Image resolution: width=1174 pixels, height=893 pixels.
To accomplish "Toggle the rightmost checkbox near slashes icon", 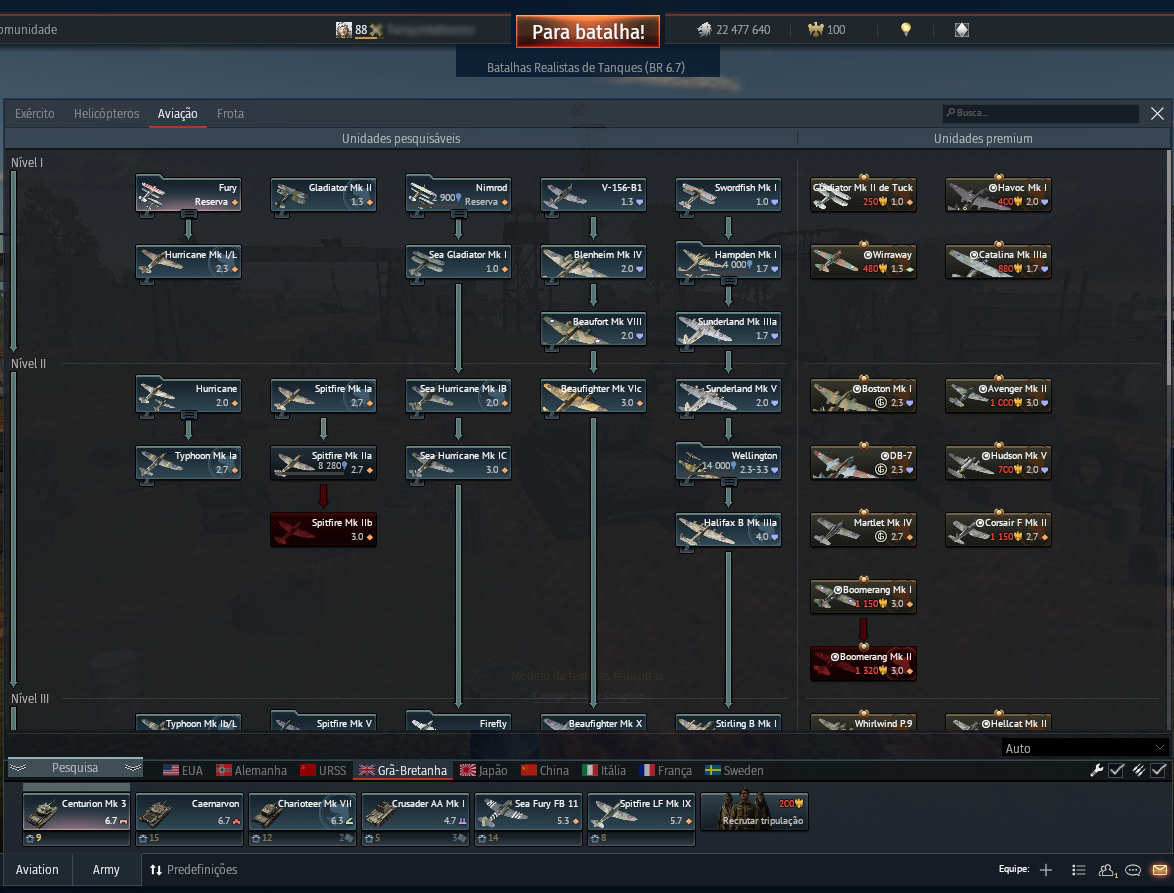I will pos(1158,770).
